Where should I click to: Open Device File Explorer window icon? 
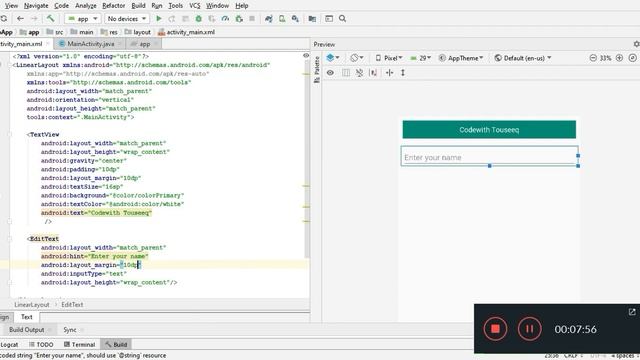click(x=329, y=19)
